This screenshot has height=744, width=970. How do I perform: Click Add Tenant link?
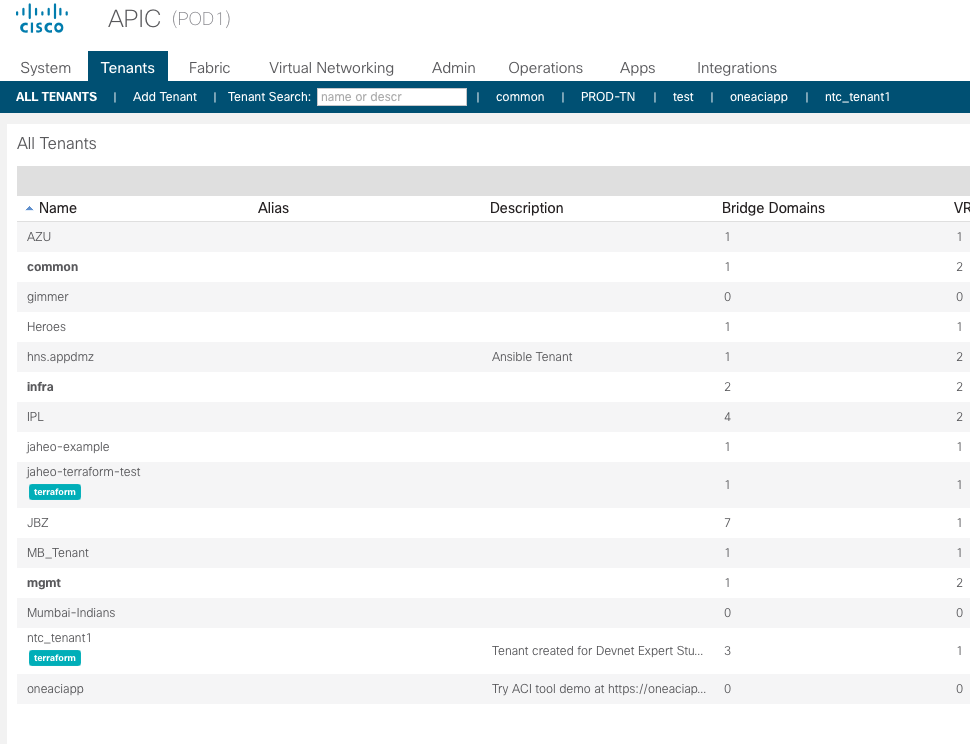pyautogui.click(x=165, y=96)
